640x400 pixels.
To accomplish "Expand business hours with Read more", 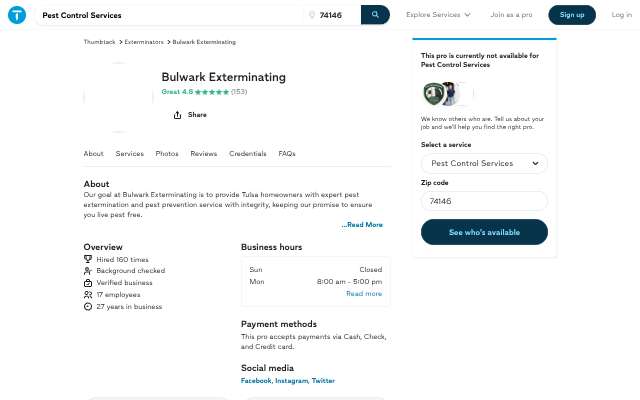I will click(x=364, y=293).
